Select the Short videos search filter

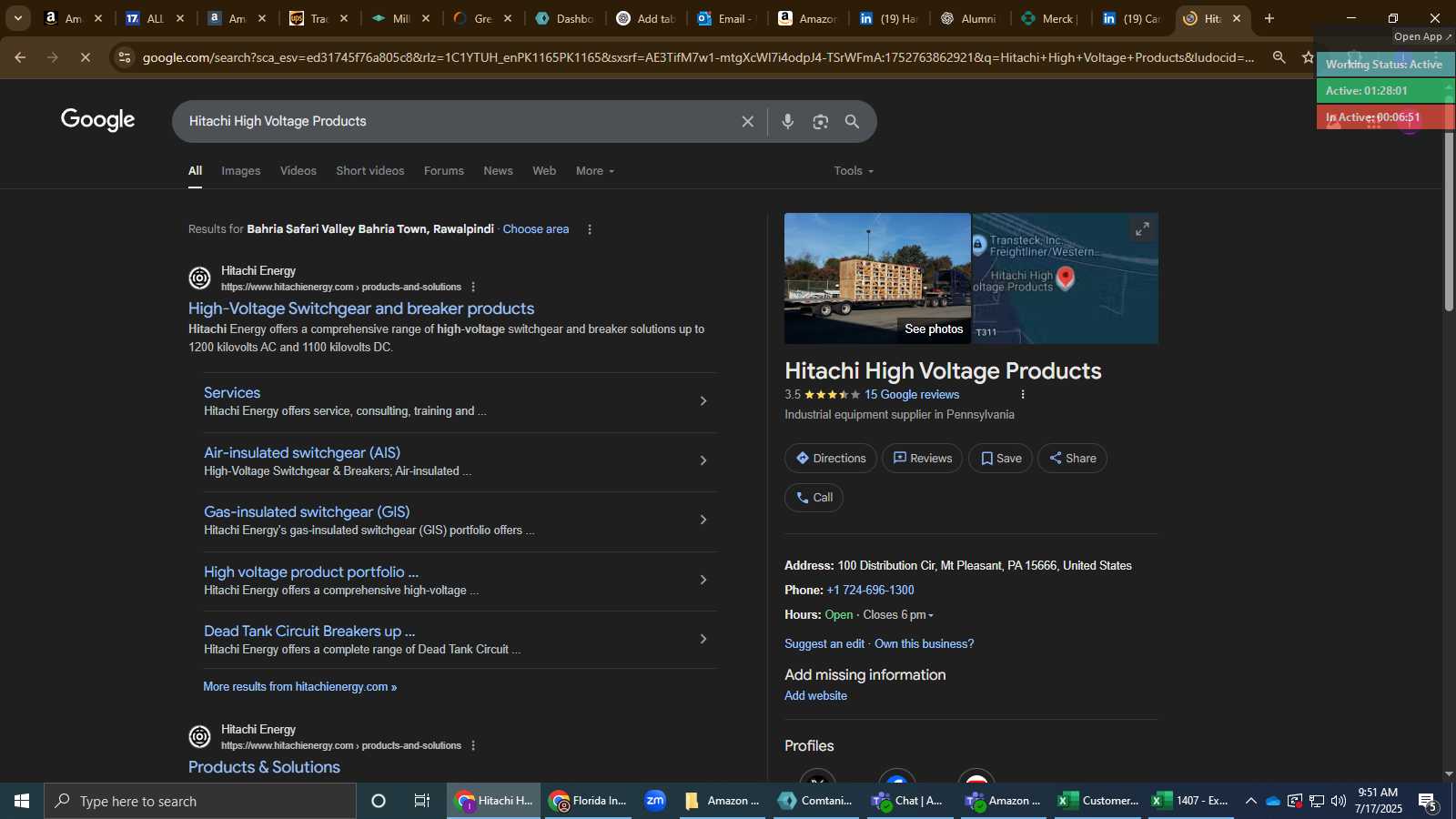click(370, 171)
